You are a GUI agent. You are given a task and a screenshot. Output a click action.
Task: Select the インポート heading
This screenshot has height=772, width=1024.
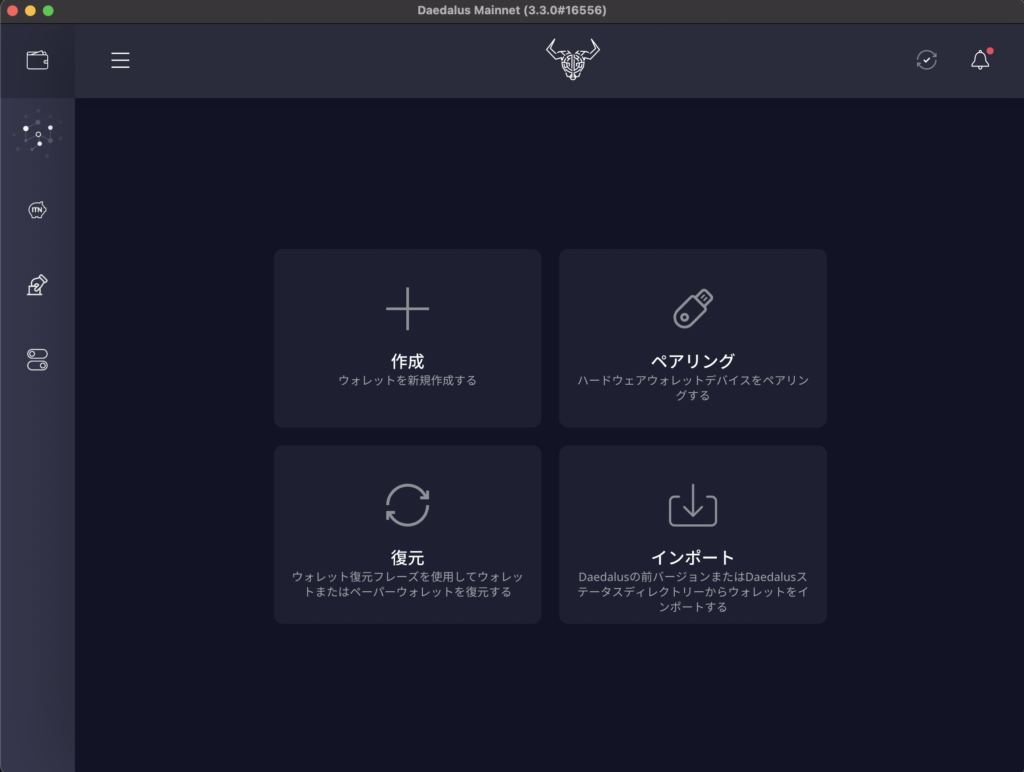pos(693,558)
